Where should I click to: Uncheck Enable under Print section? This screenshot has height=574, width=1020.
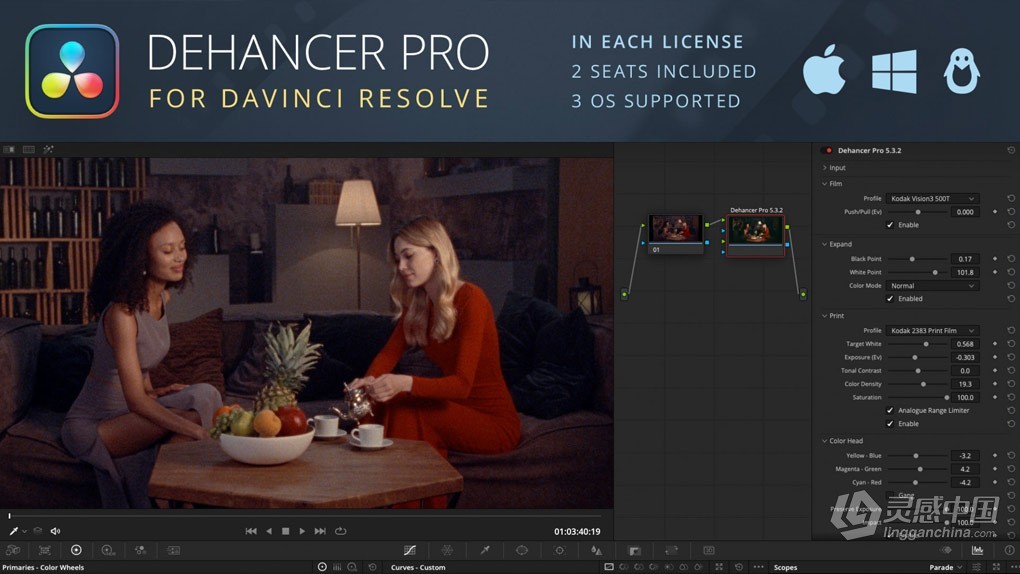pos(890,424)
